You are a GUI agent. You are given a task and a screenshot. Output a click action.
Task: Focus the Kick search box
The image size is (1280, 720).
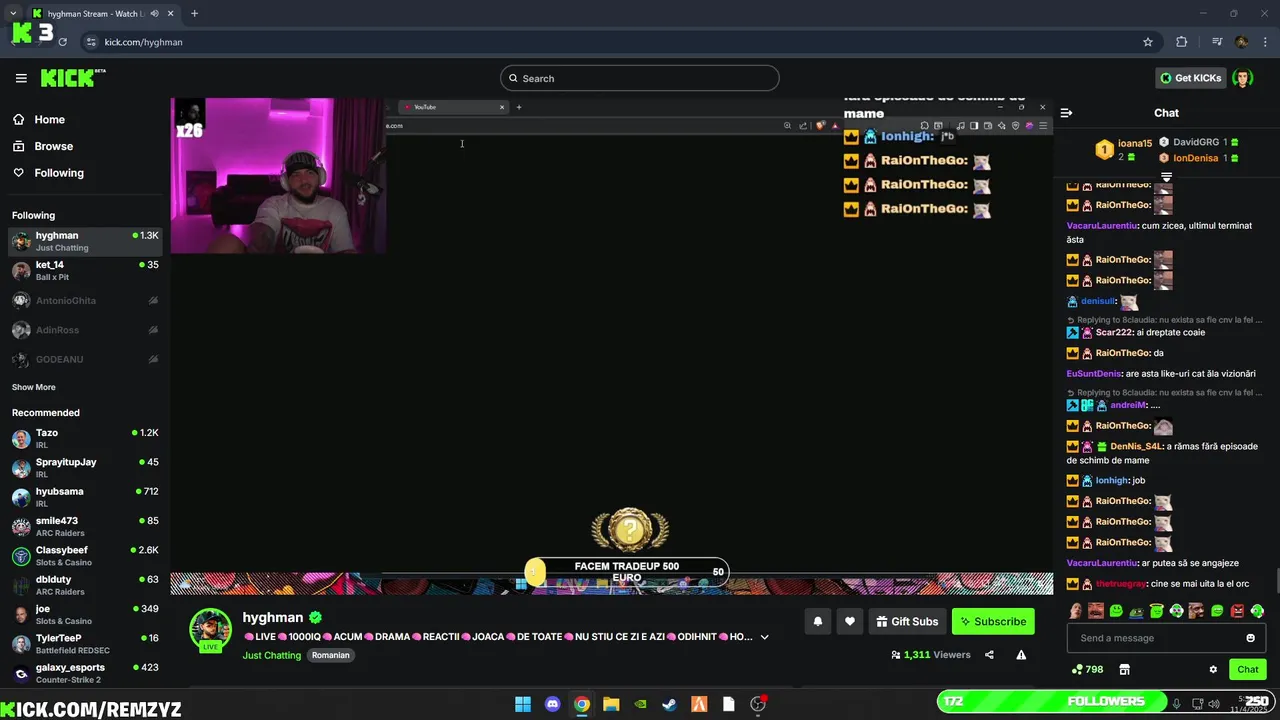[640, 78]
